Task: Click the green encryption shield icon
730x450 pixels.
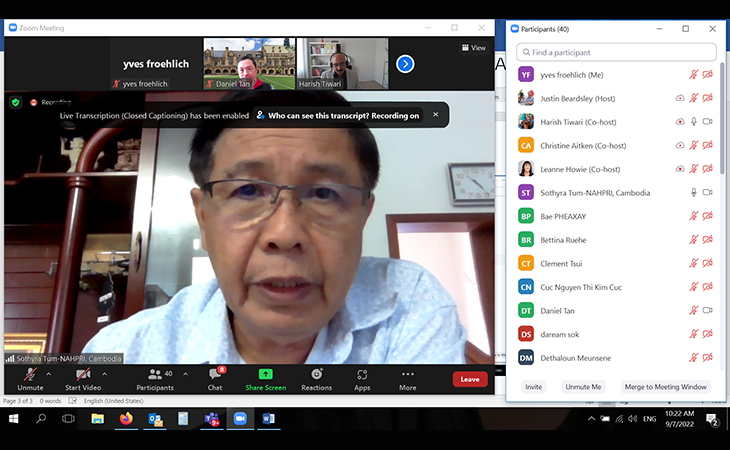Action: (16, 102)
